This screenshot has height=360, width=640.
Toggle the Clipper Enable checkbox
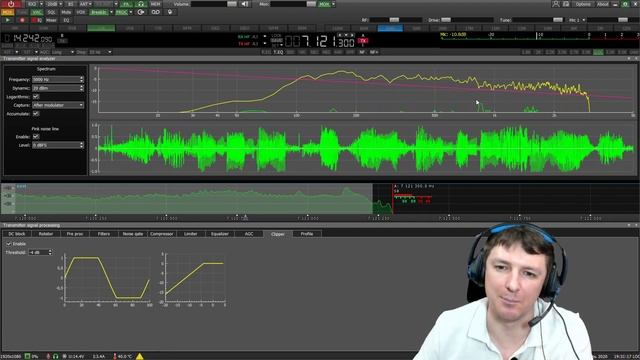click(x=9, y=244)
